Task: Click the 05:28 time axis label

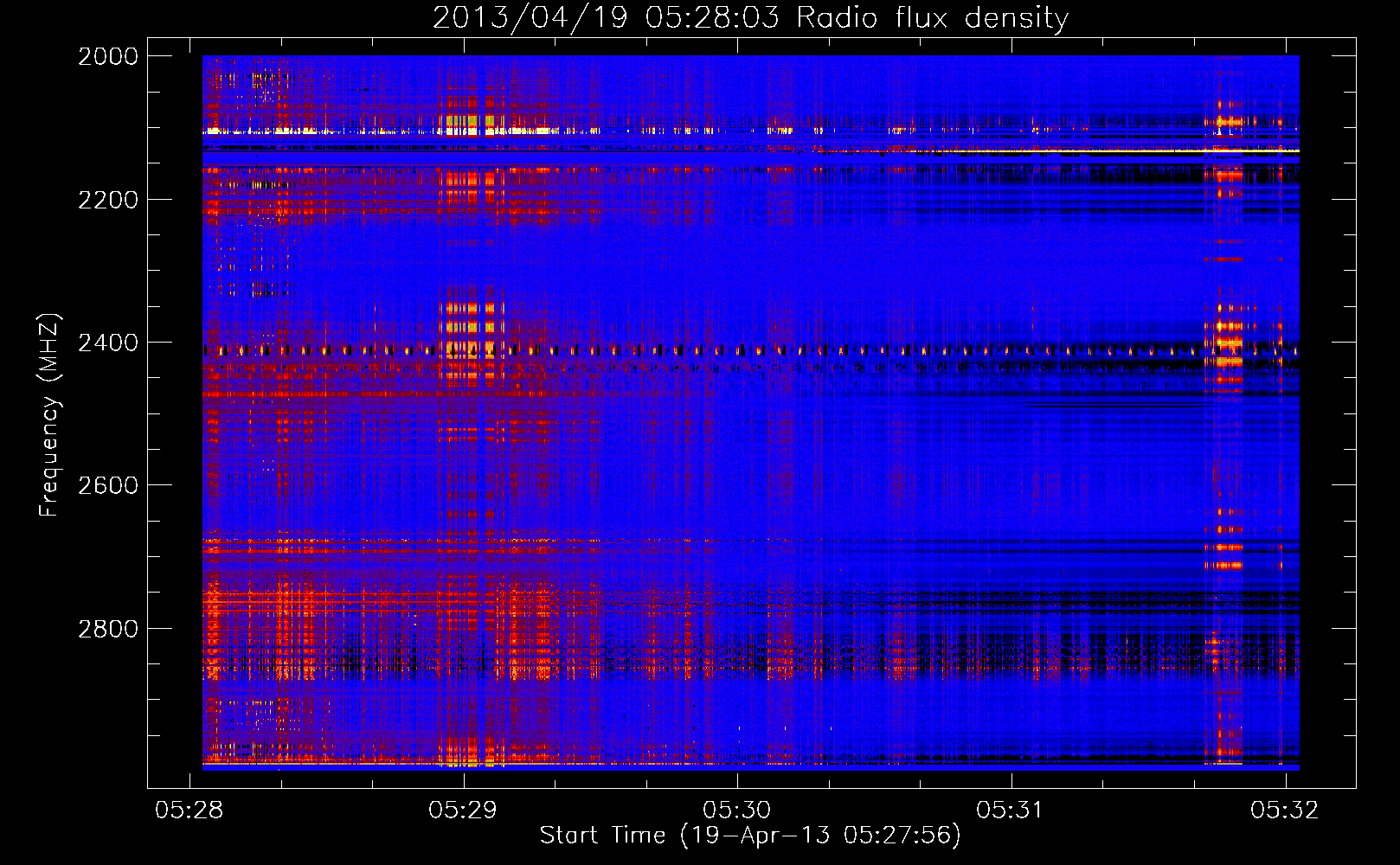Action: [x=189, y=810]
